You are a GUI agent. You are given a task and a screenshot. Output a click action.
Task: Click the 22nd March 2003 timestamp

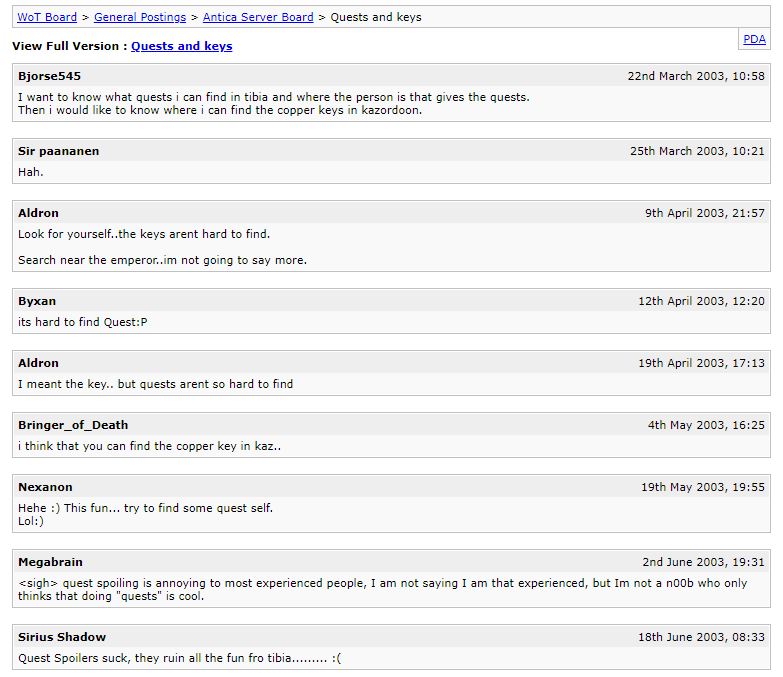click(695, 76)
